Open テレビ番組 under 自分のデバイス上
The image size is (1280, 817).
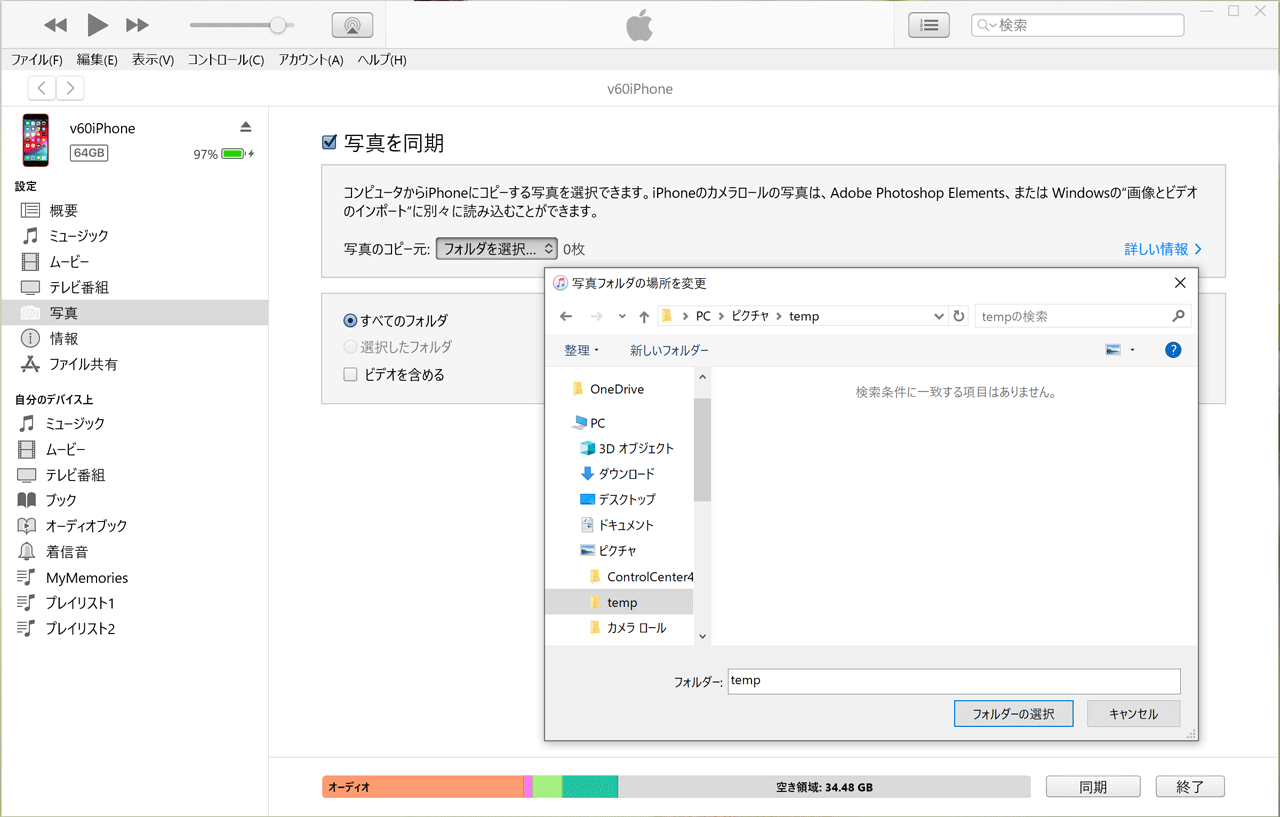click(134, 475)
